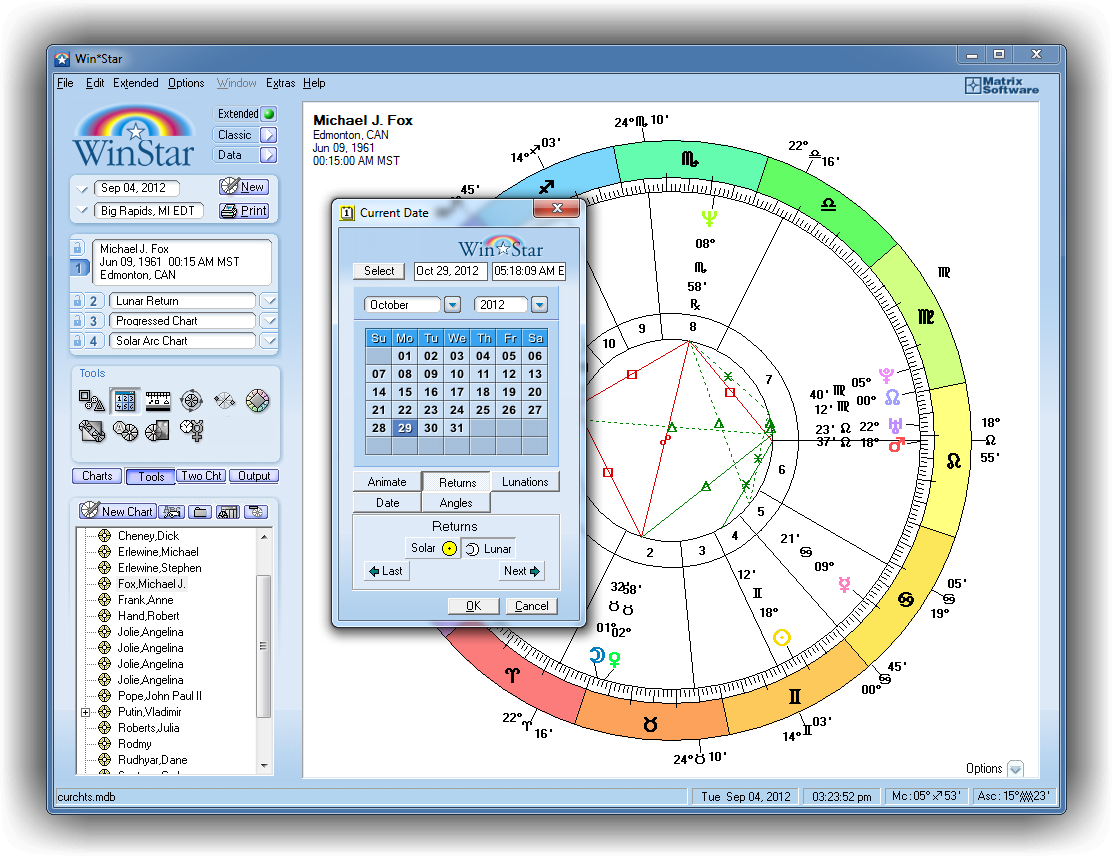Click the chart icon beside Roberts,Julia
Viewport: 1112px width, 856px height.
pyautogui.click(x=105, y=728)
